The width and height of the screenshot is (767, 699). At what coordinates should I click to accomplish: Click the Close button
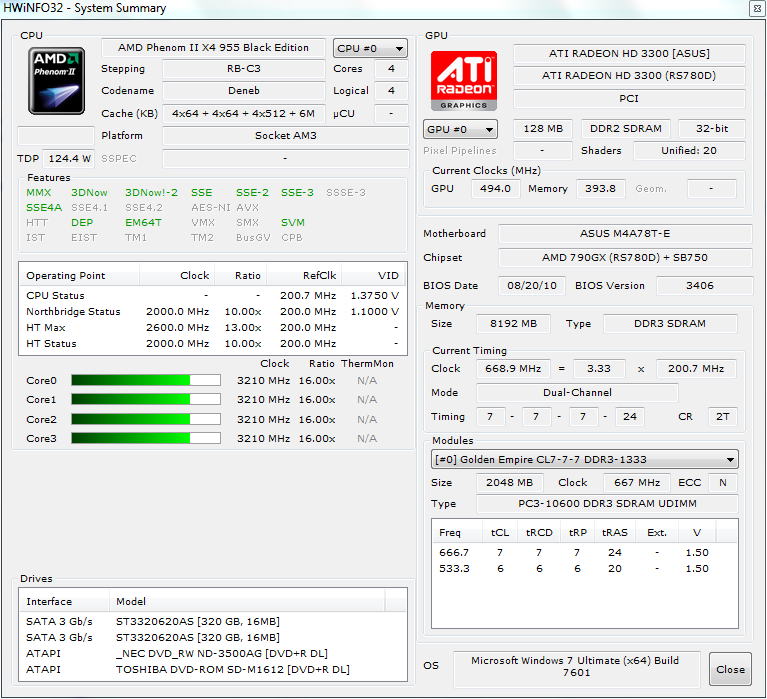coord(730,669)
